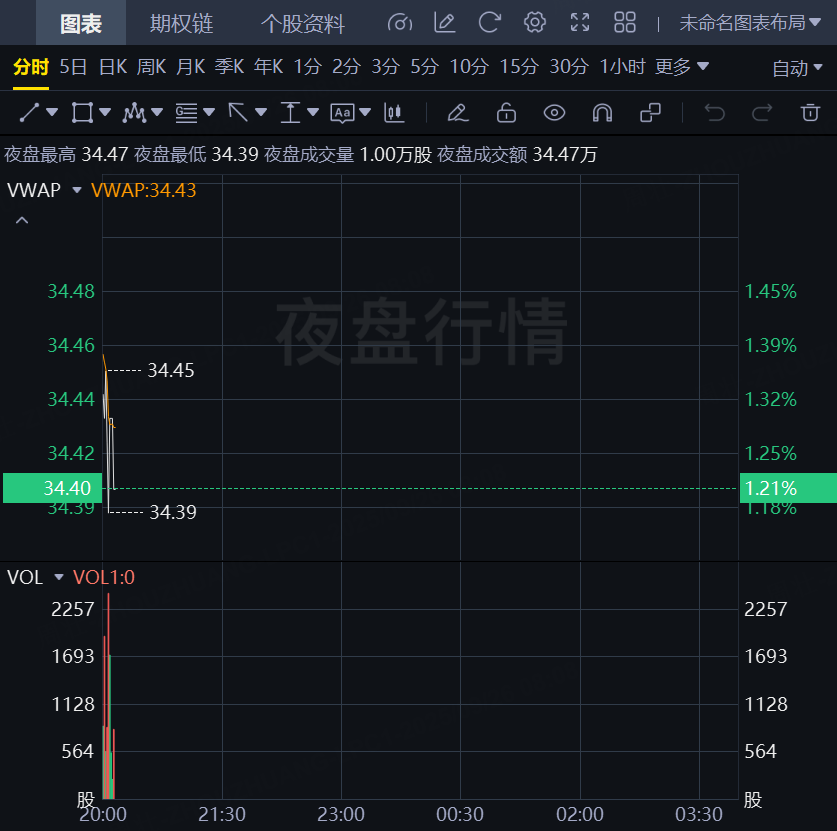Image resolution: width=837 pixels, height=831 pixels.
Task: Toggle drawings visibility with eye icon
Action: 554,112
